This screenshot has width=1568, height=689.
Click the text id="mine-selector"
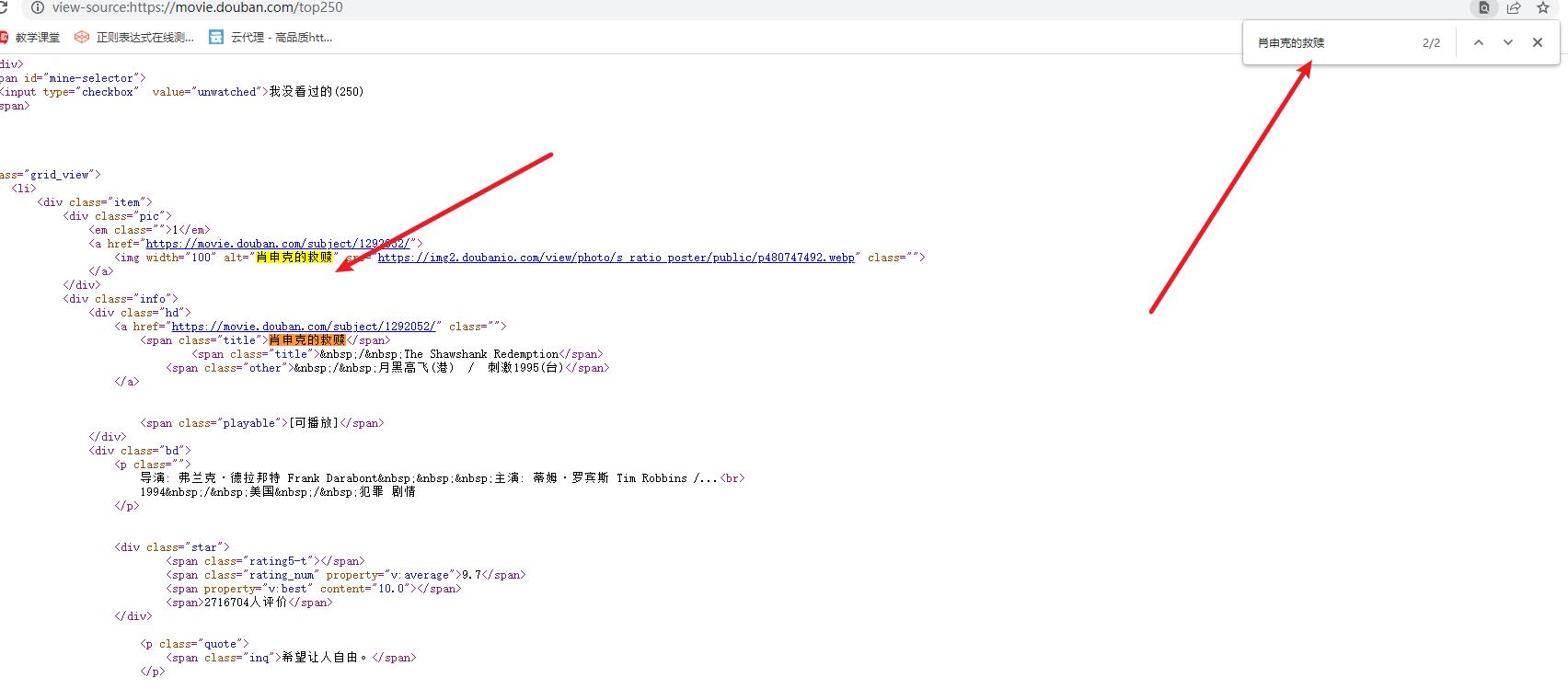tap(81, 78)
